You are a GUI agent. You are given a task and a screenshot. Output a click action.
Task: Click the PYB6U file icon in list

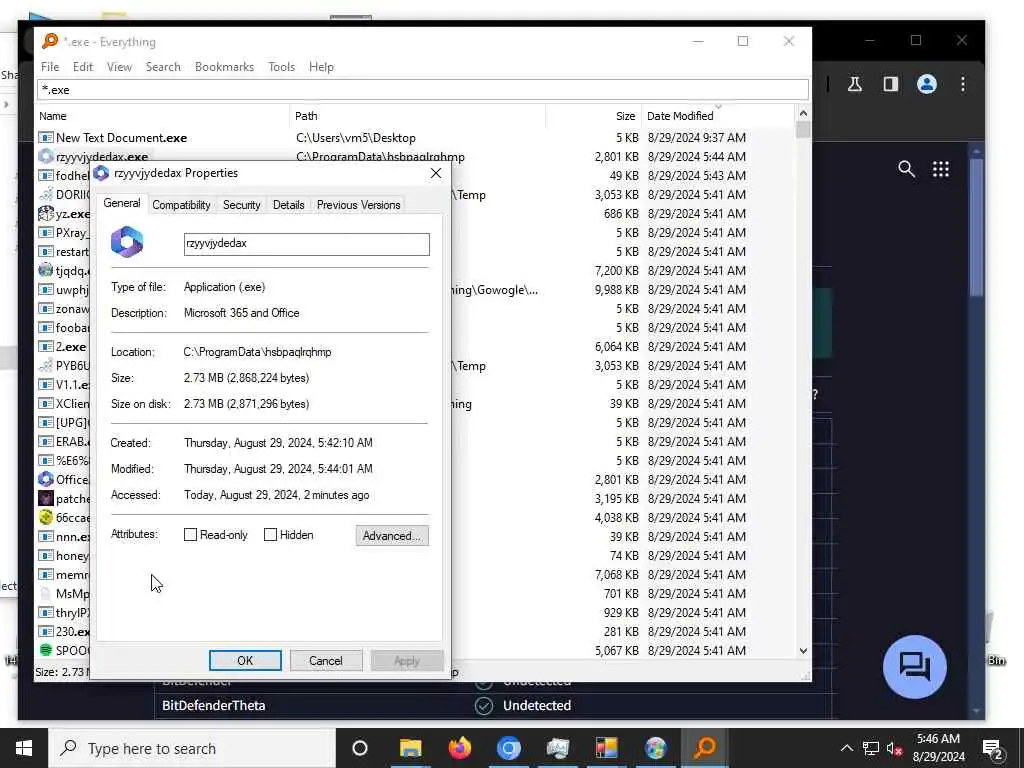[46, 366]
